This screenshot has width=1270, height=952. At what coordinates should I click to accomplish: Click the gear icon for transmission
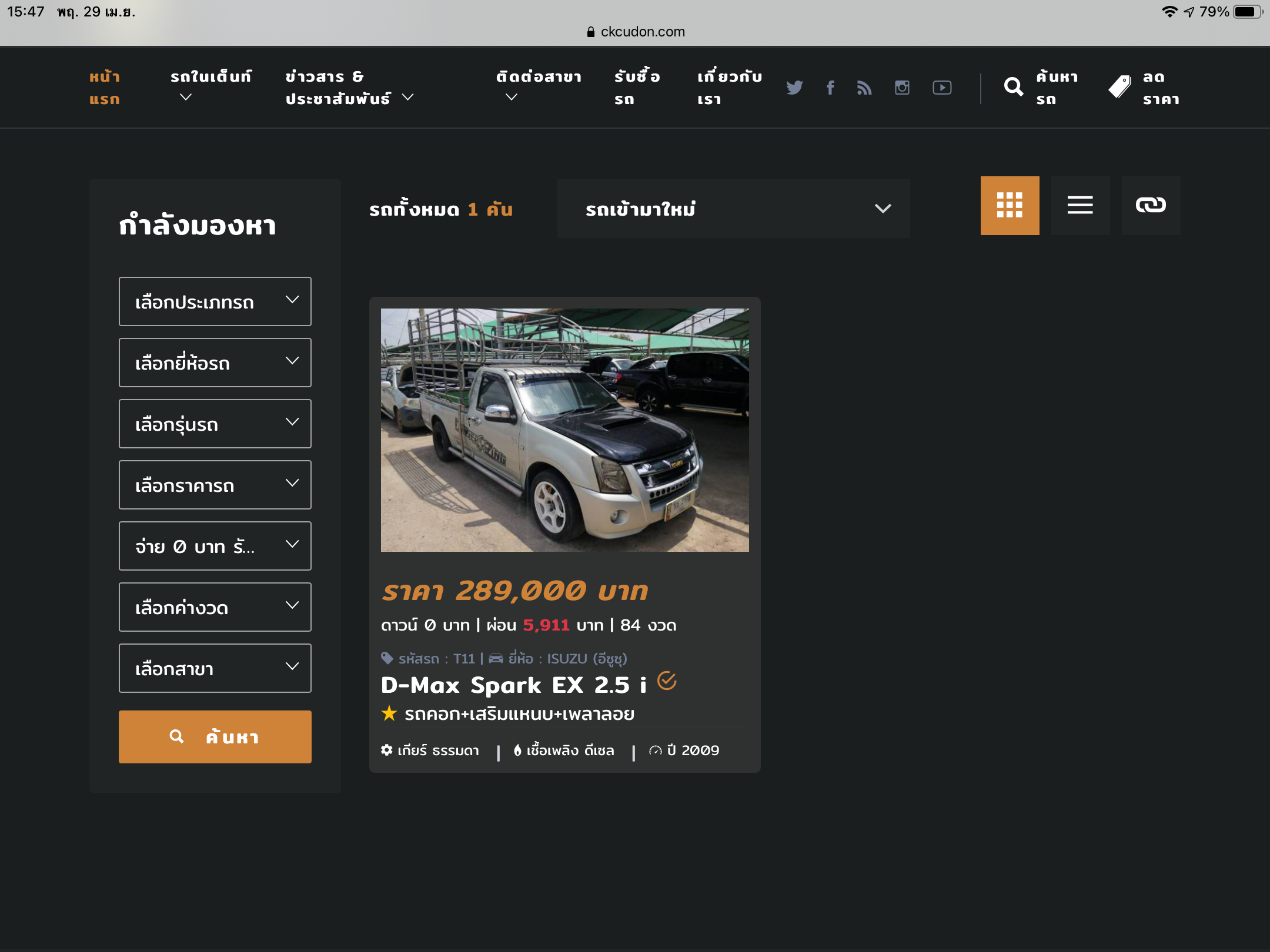tap(386, 750)
